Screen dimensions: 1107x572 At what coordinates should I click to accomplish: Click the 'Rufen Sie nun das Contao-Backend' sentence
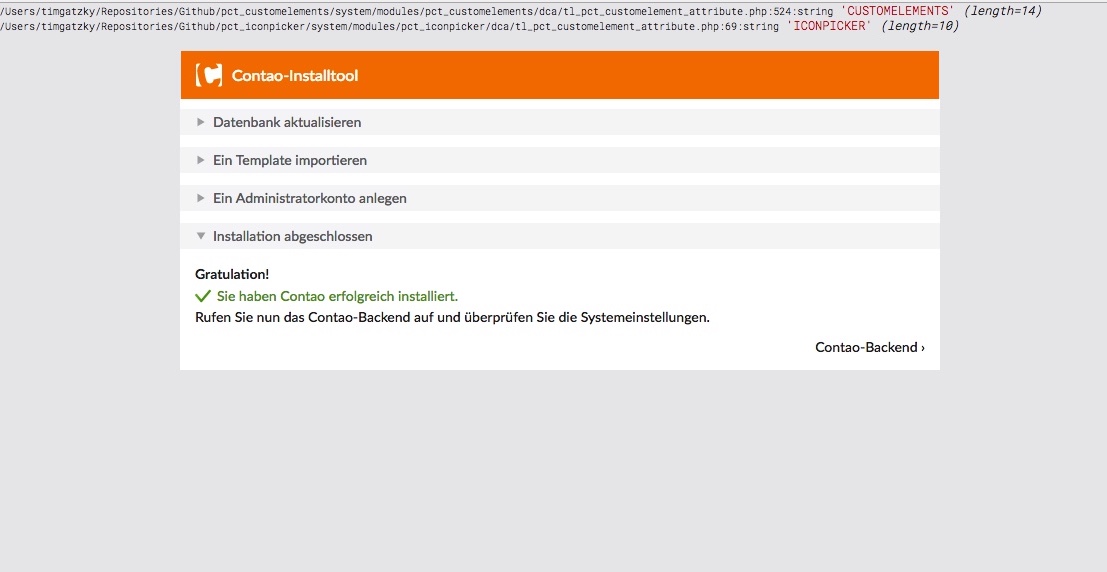[452, 317]
